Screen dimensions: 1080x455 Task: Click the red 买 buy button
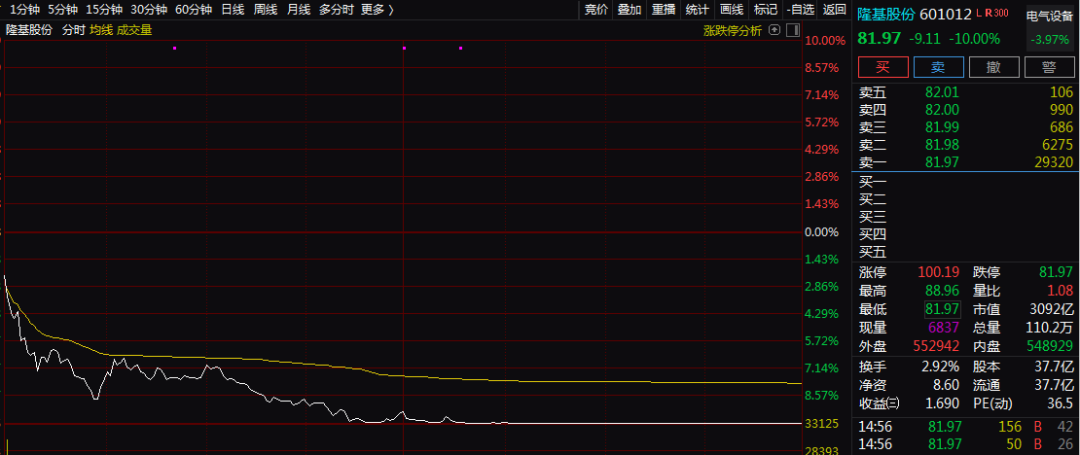[x=882, y=67]
